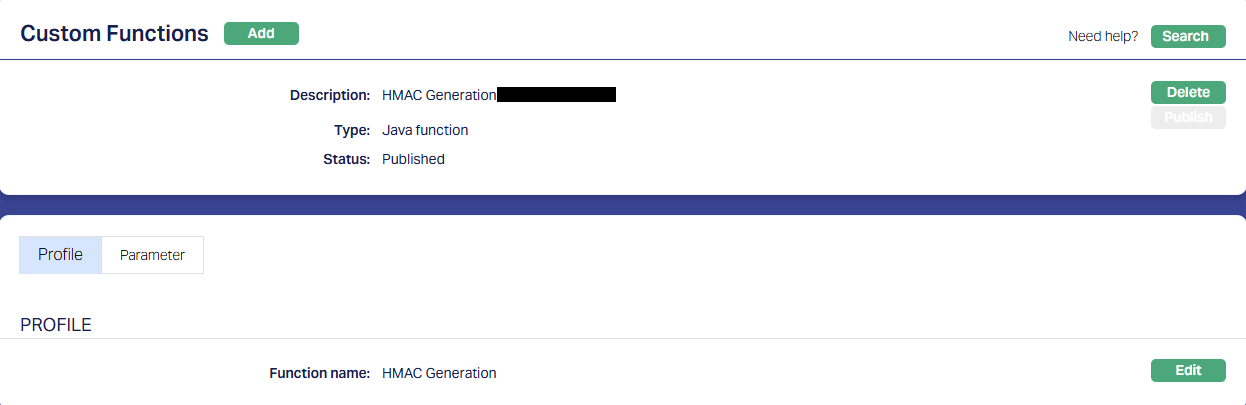Click the 'Need help?' text
Viewport: 1246px width, 405px height.
pos(1103,36)
